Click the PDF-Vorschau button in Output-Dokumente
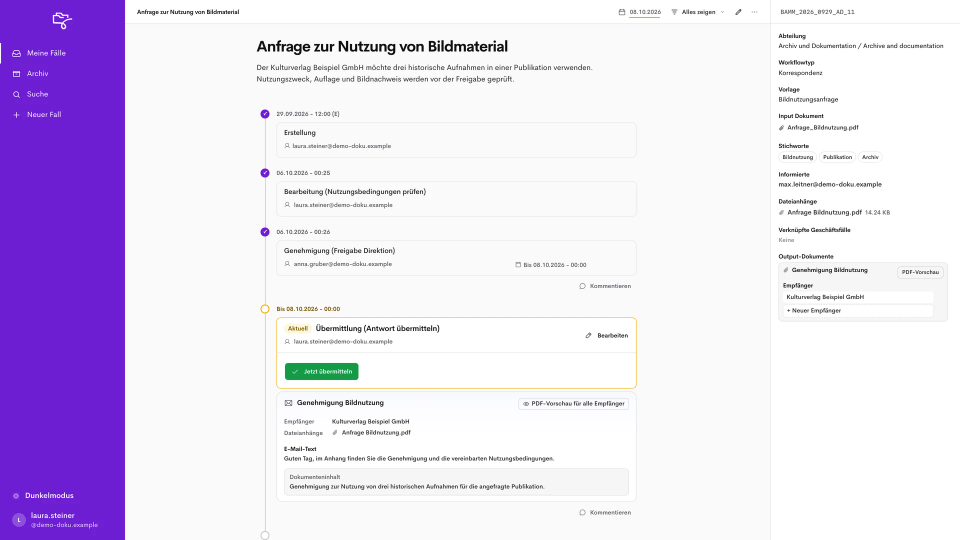 920,272
